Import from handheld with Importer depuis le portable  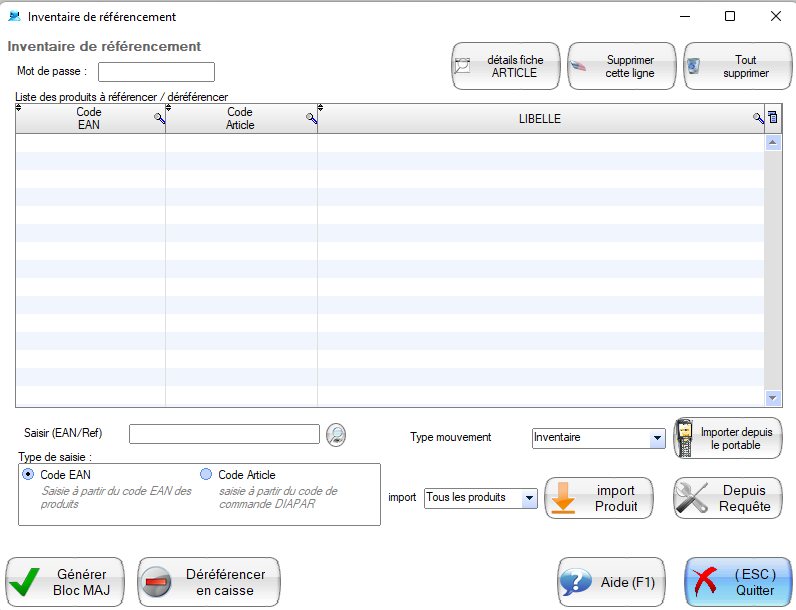click(728, 438)
